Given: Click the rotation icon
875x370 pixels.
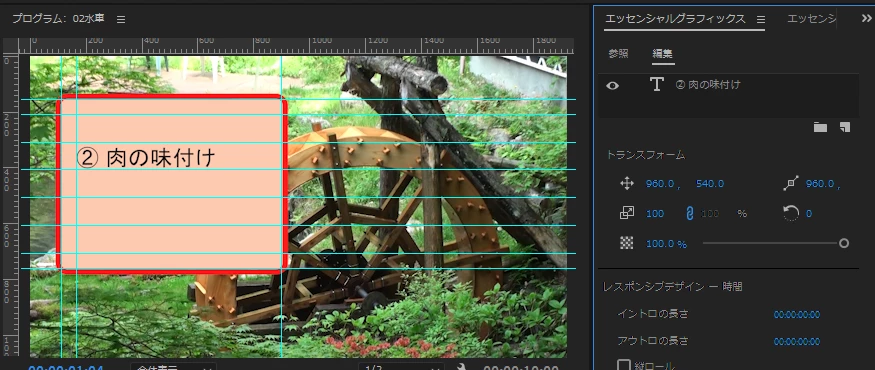Looking at the screenshot, I should tap(791, 213).
